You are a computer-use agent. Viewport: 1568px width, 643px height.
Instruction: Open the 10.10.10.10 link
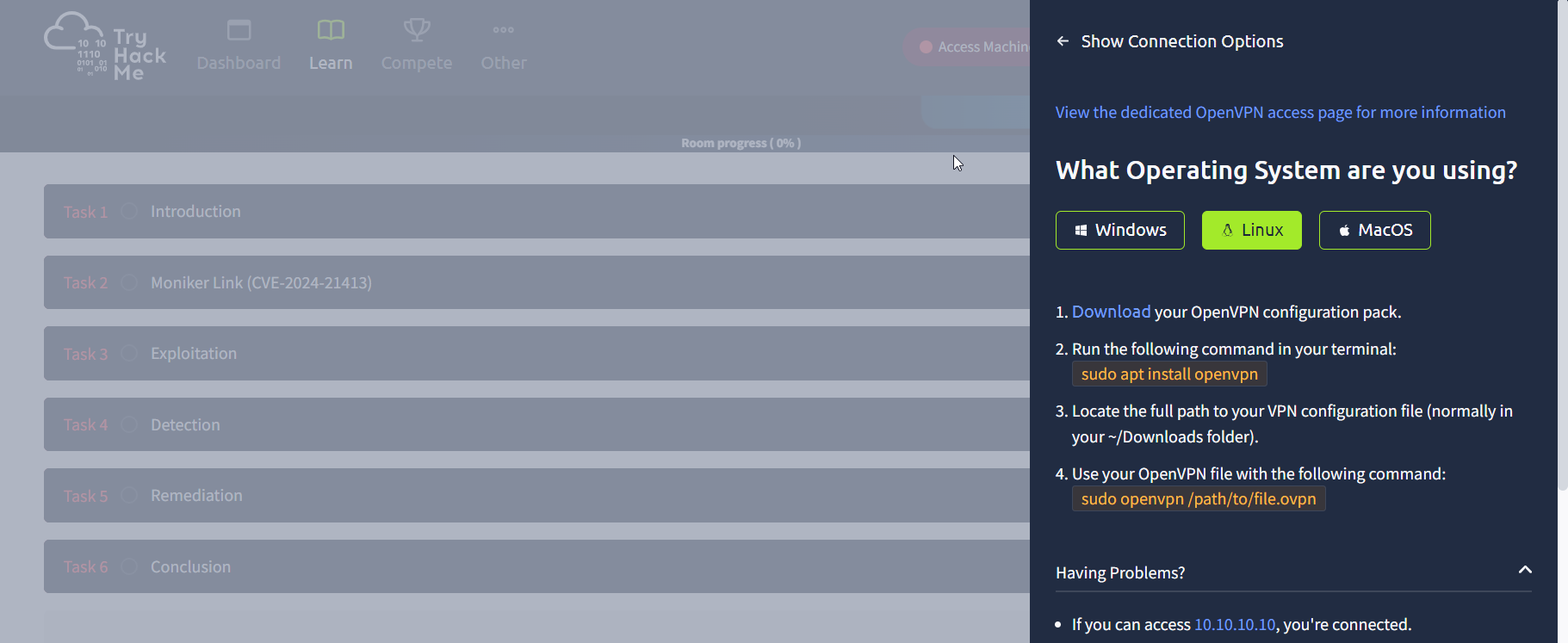(1235, 625)
